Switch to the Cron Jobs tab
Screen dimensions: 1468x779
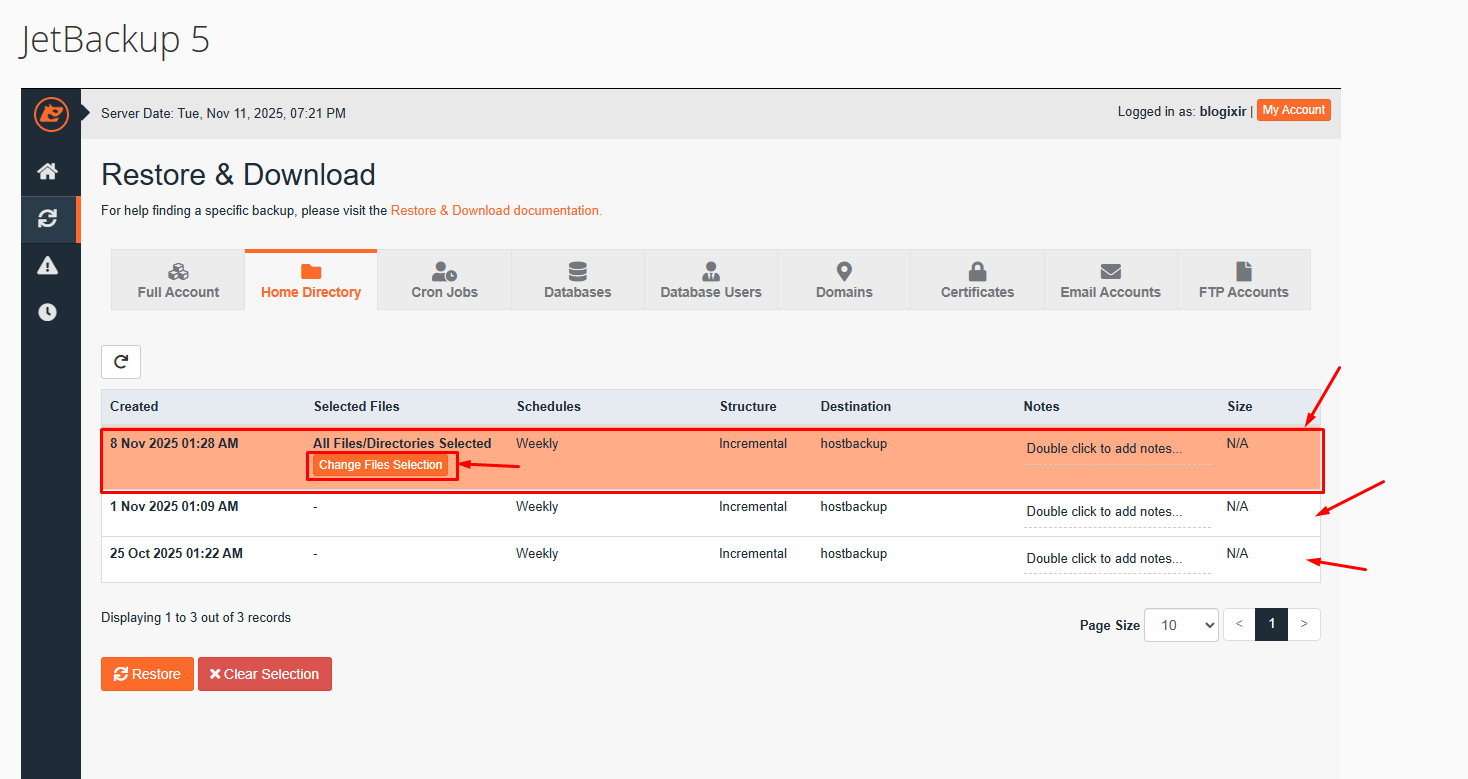[444, 281]
